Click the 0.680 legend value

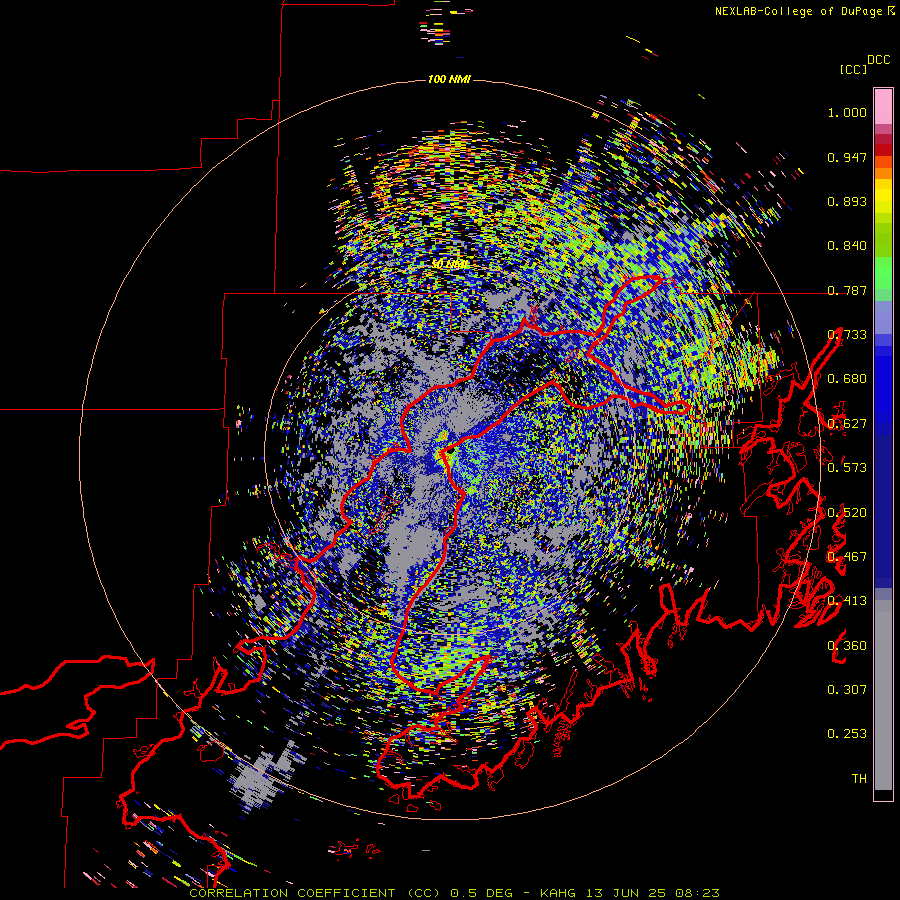847,379
